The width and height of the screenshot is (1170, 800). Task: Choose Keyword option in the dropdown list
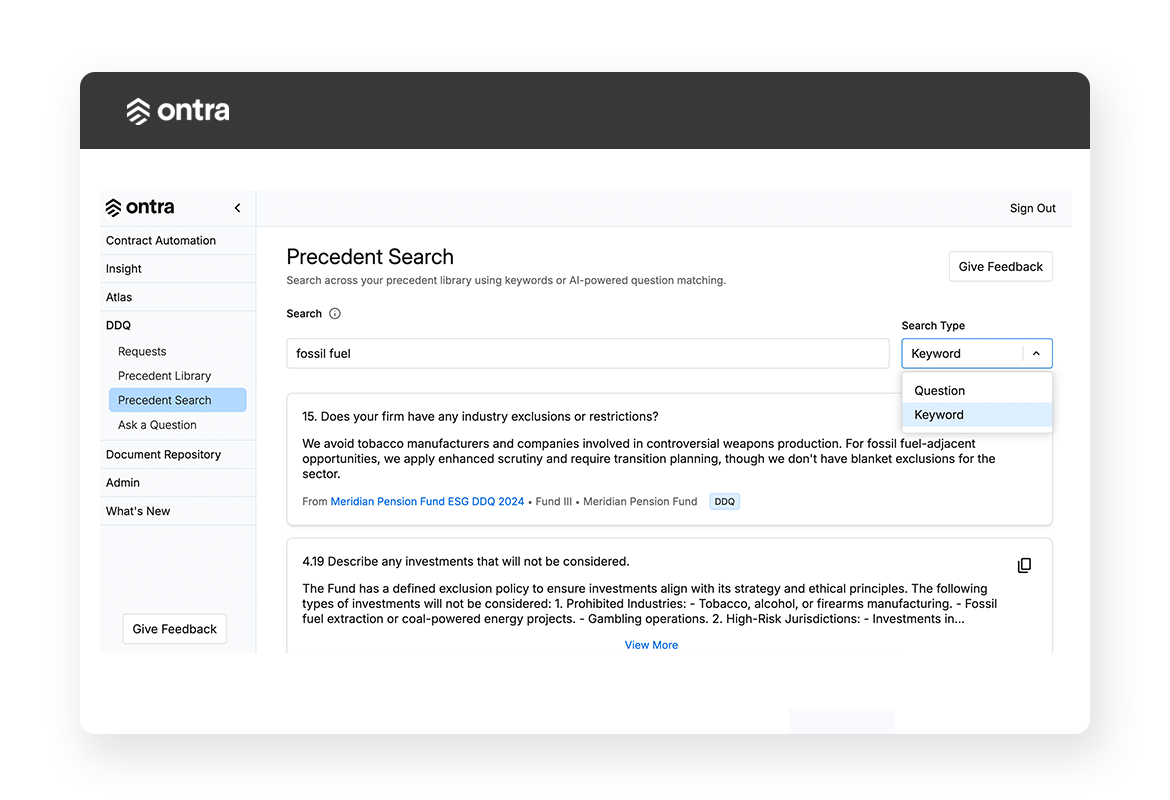tap(939, 415)
